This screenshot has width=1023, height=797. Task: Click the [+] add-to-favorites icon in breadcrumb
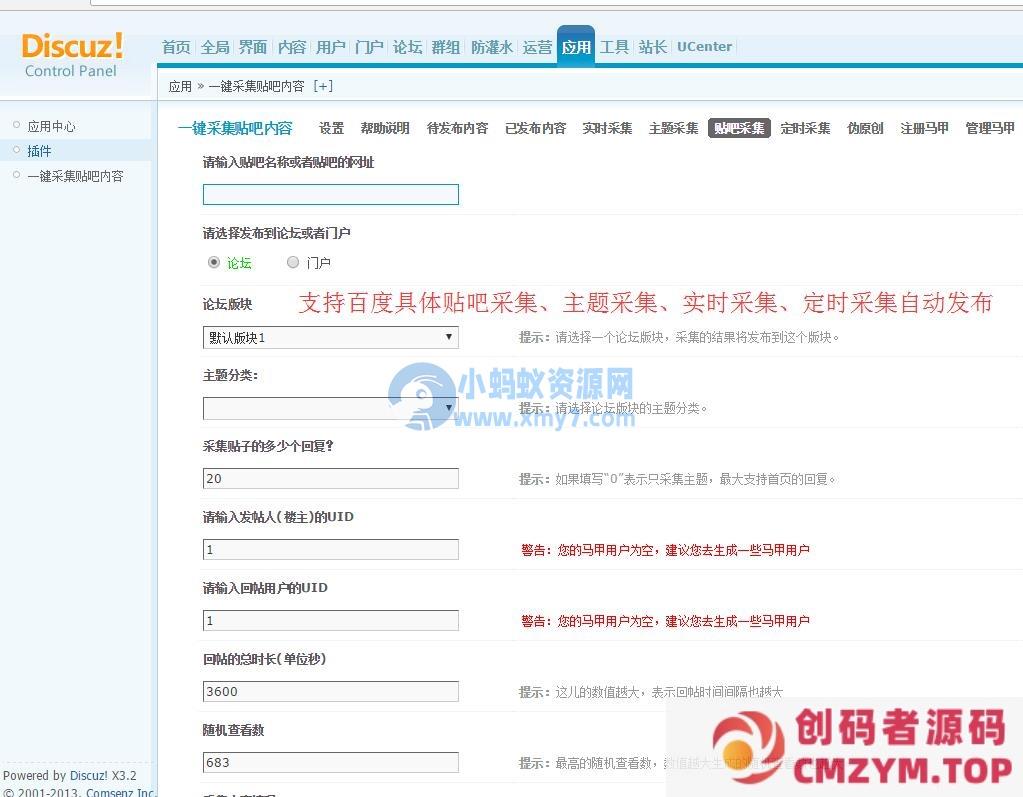tap(323, 86)
